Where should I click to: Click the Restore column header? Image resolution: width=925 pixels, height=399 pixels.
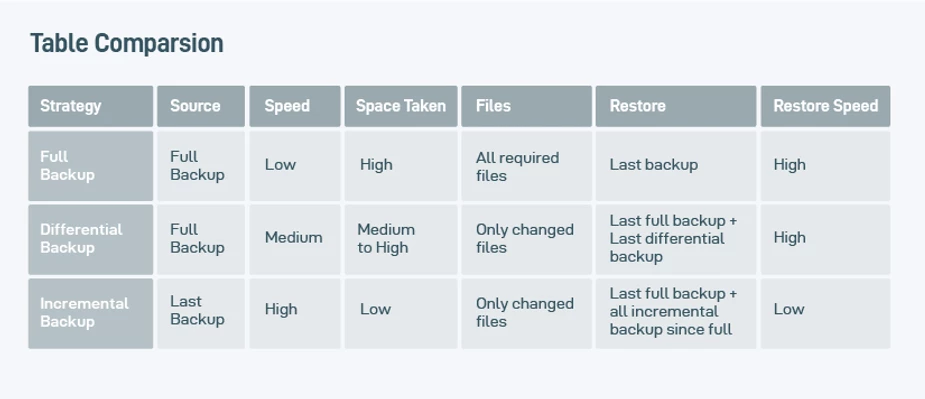click(x=675, y=106)
